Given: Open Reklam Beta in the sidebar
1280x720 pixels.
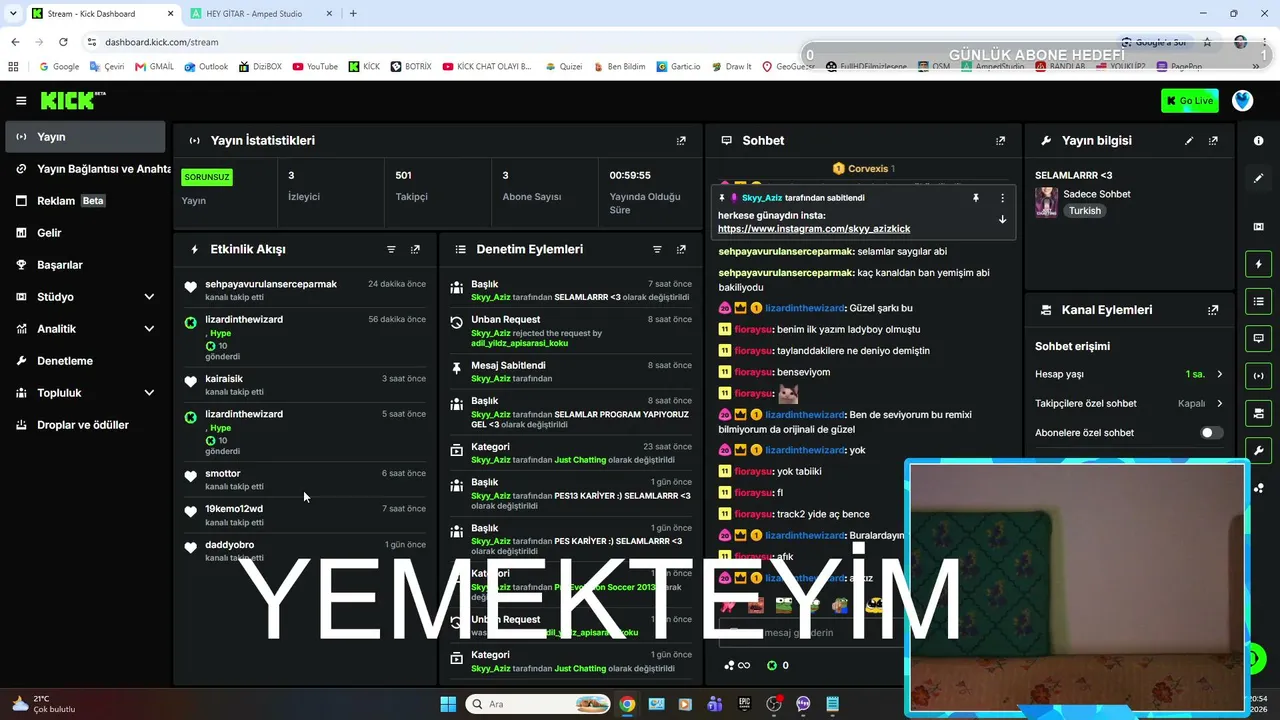Looking at the screenshot, I should tap(85, 201).
